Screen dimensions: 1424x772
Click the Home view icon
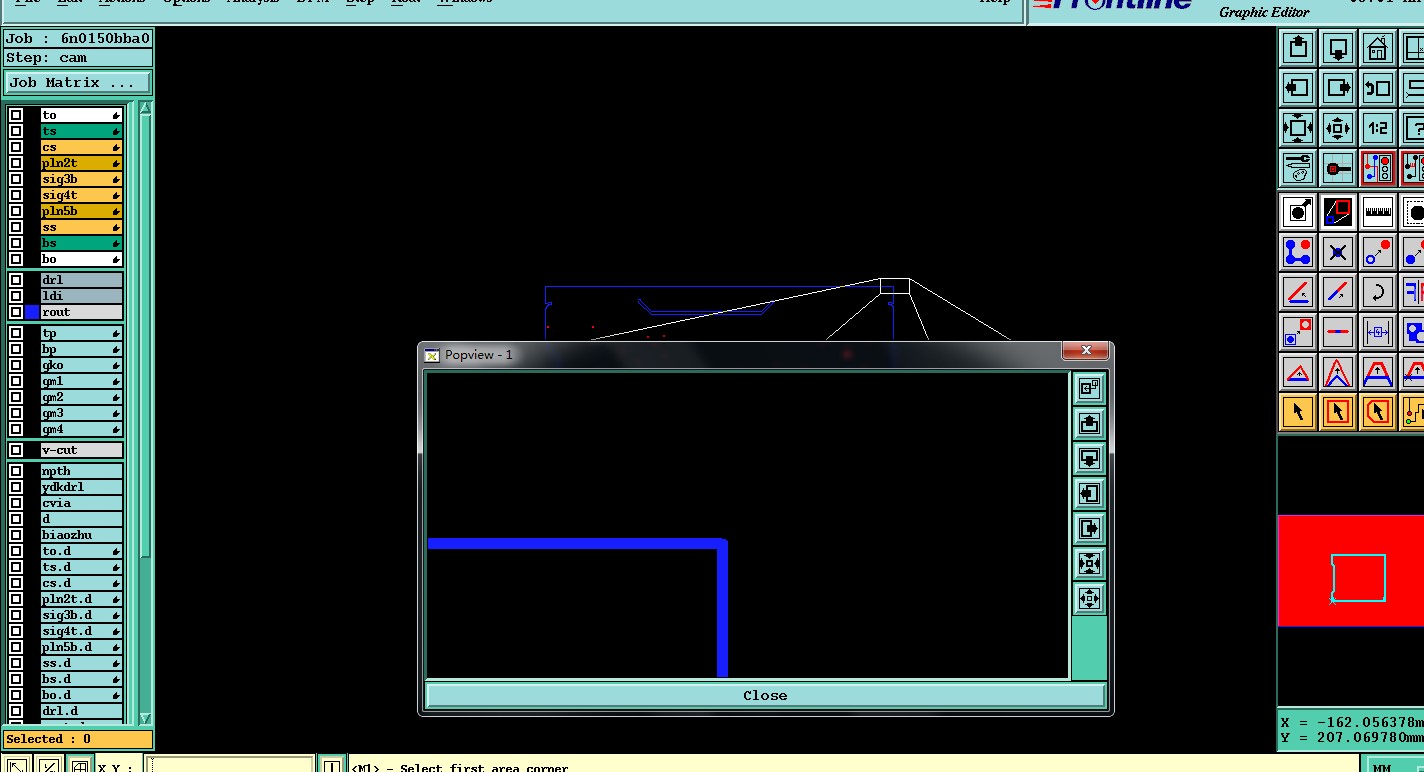(x=1378, y=47)
